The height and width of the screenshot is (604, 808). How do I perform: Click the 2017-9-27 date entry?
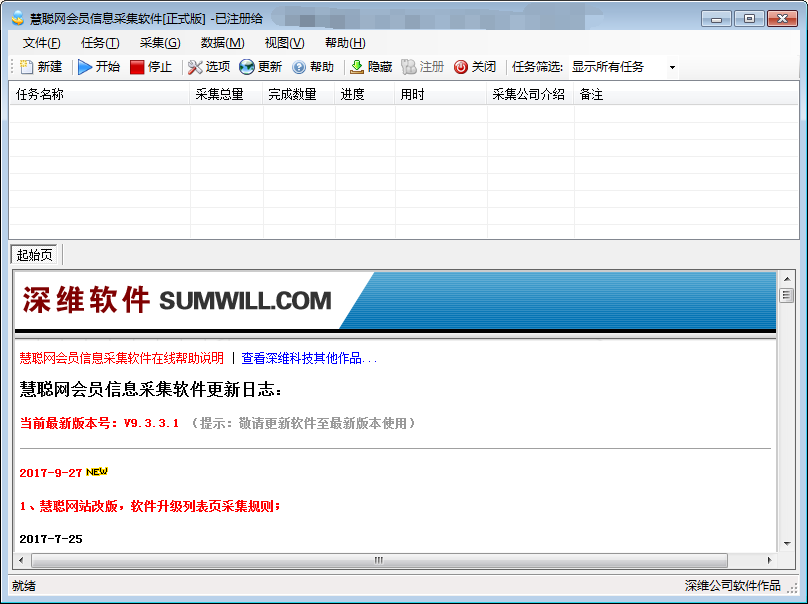[x=50, y=473]
